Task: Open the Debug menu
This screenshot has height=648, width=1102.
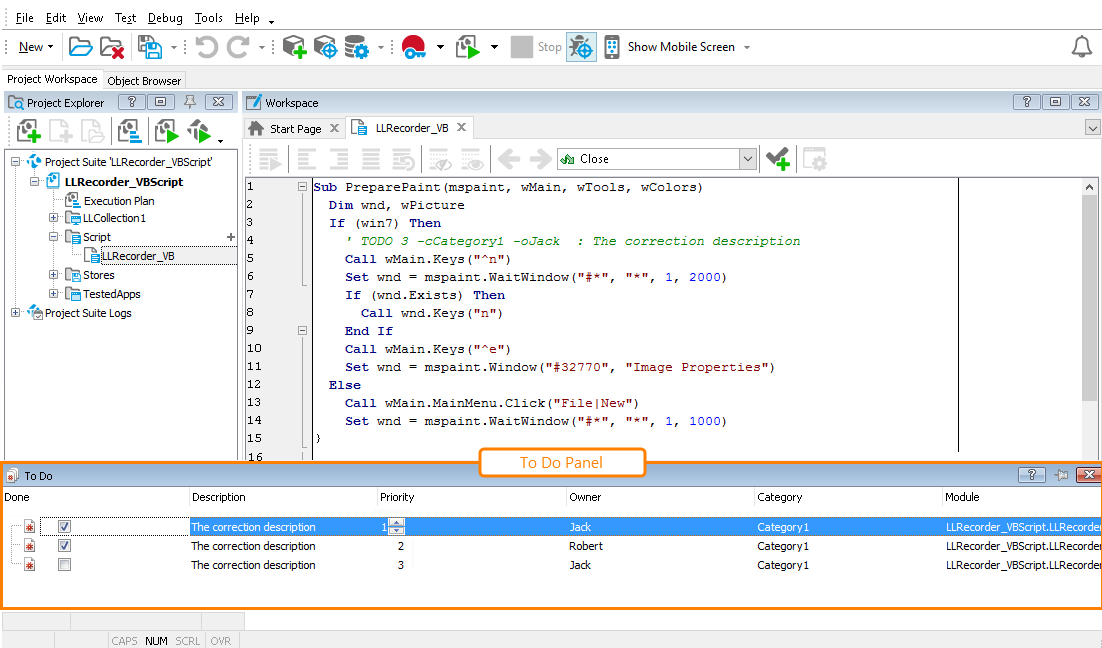Action: (x=165, y=18)
